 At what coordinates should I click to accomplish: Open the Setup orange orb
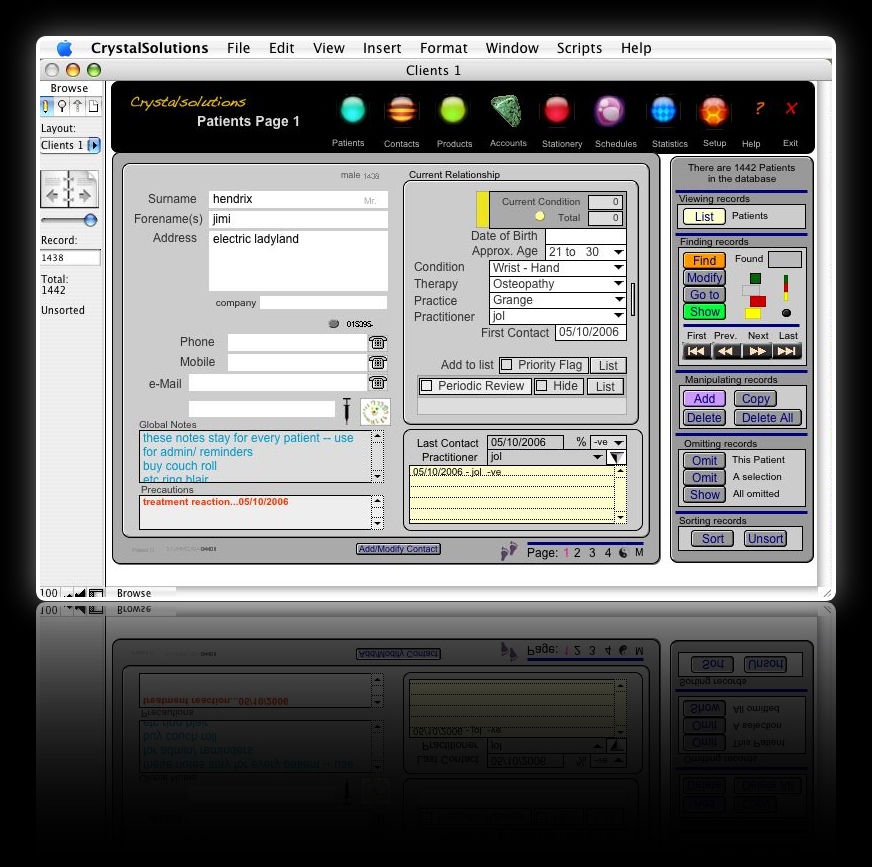pyautogui.click(x=714, y=110)
